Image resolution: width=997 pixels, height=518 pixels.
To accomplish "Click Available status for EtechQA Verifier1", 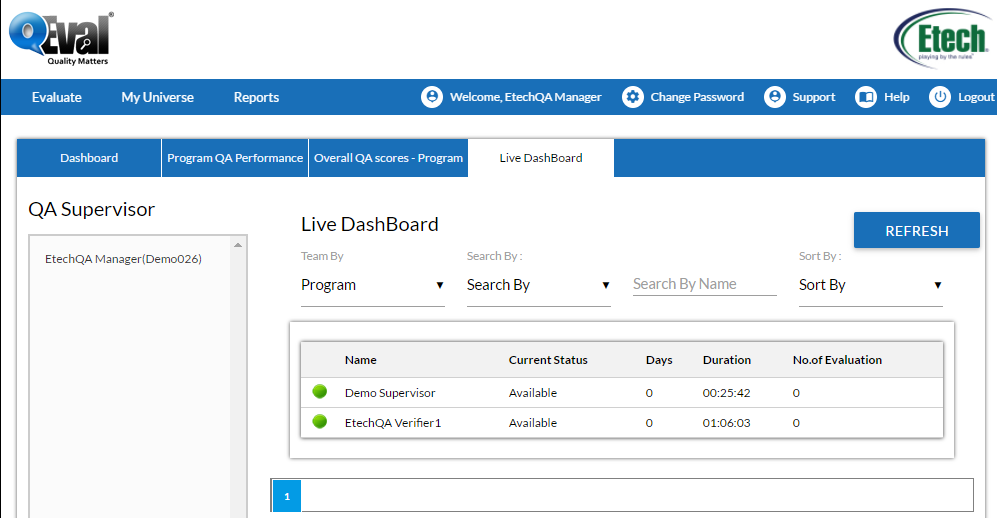I will pos(533,423).
